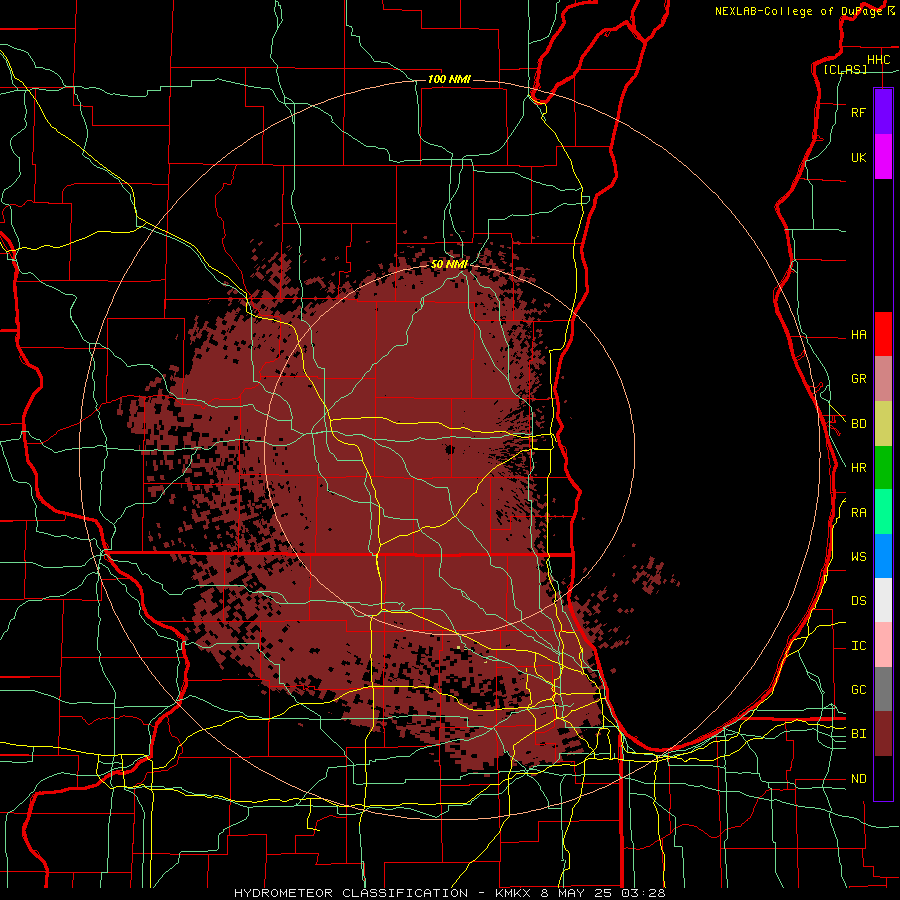Click the 100 NMI range ring label
This screenshot has width=900, height=900.
(449, 79)
